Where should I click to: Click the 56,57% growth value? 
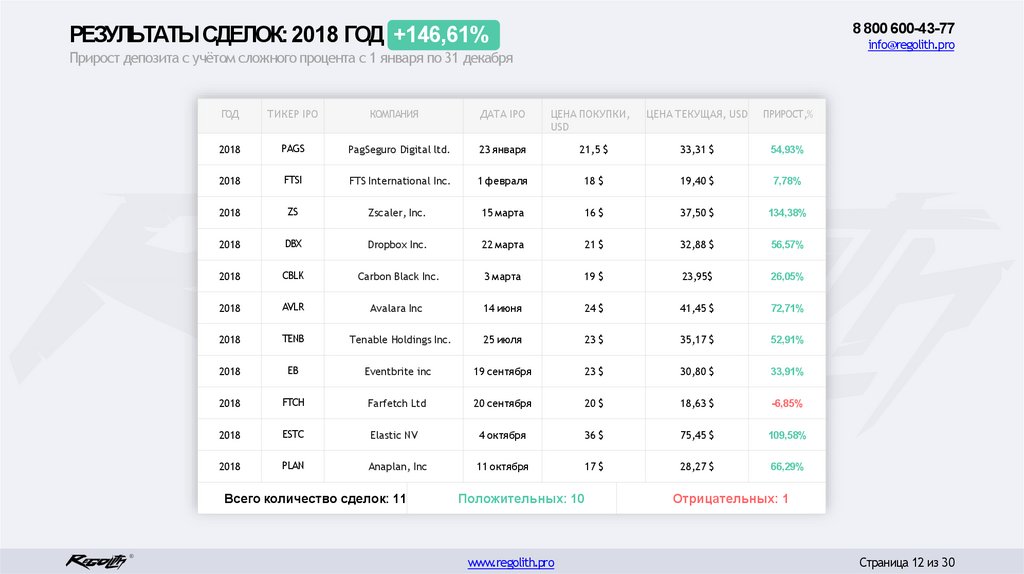[787, 244]
